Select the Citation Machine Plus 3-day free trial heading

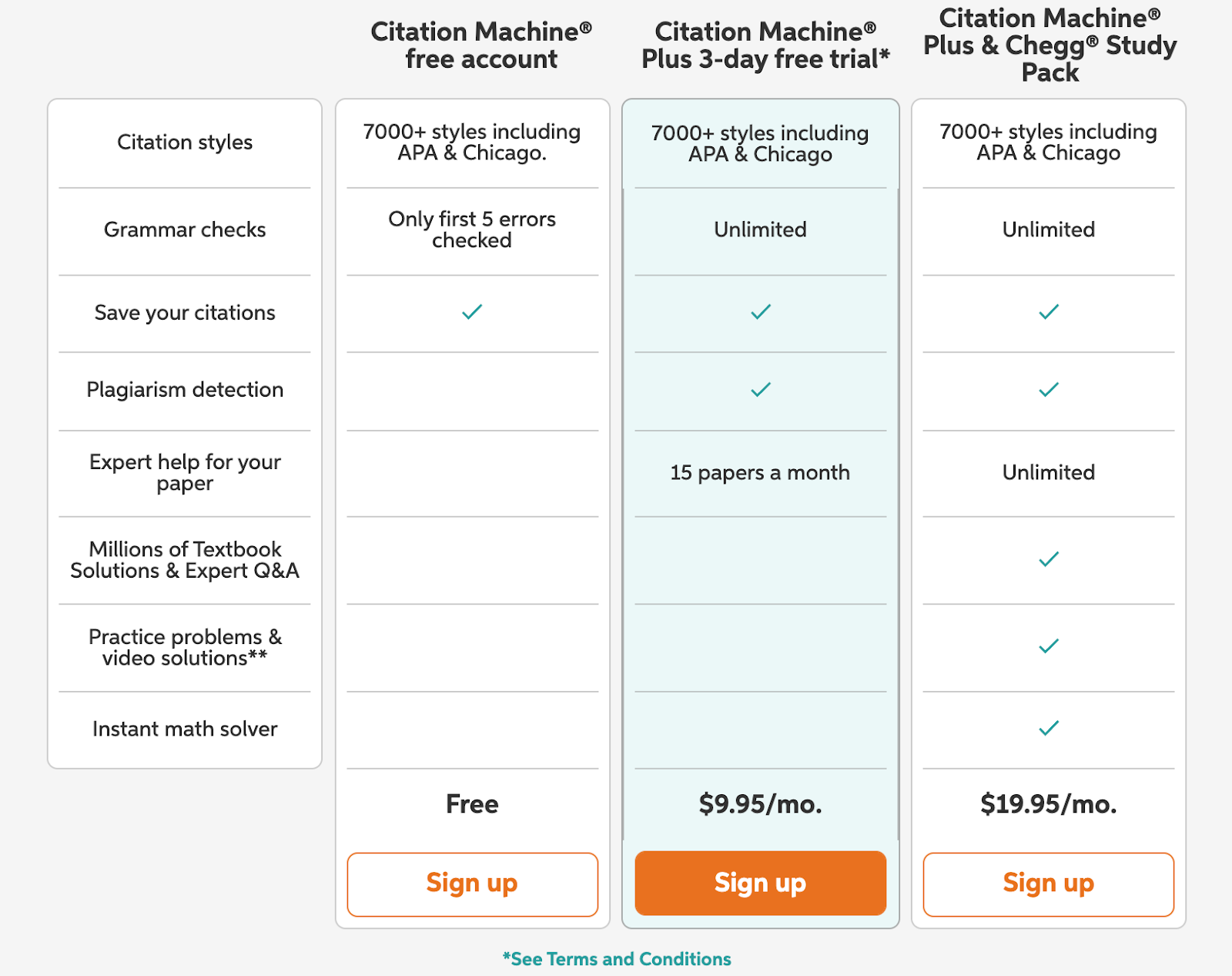765,45
